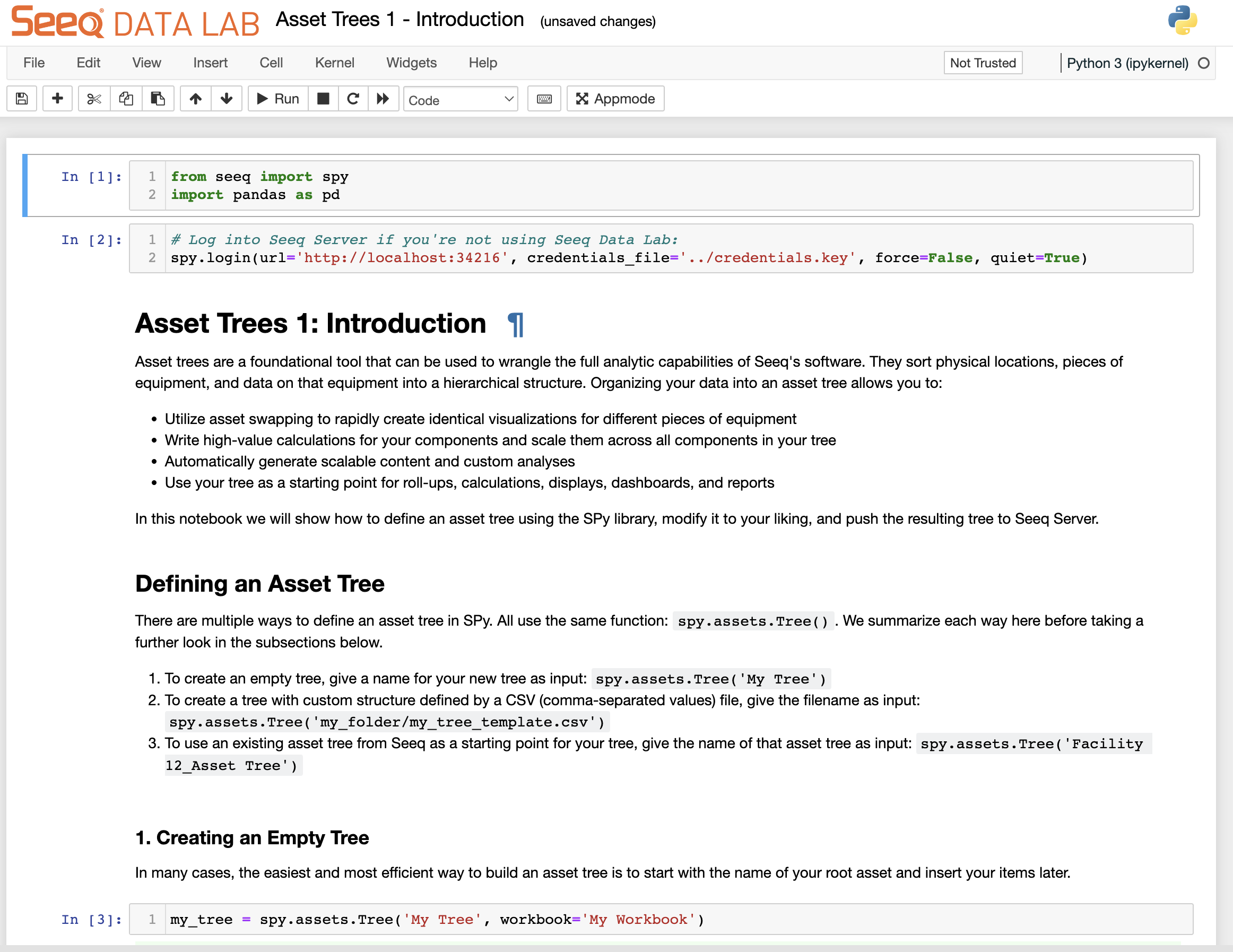1233x952 pixels.
Task: Open the command palette keyboard icon
Action: point(544,99)
